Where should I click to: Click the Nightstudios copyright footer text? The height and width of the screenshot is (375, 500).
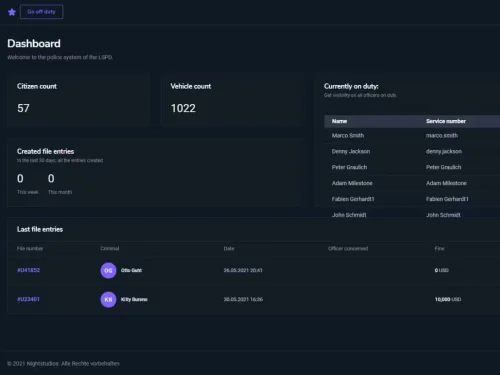coord(63,364)
